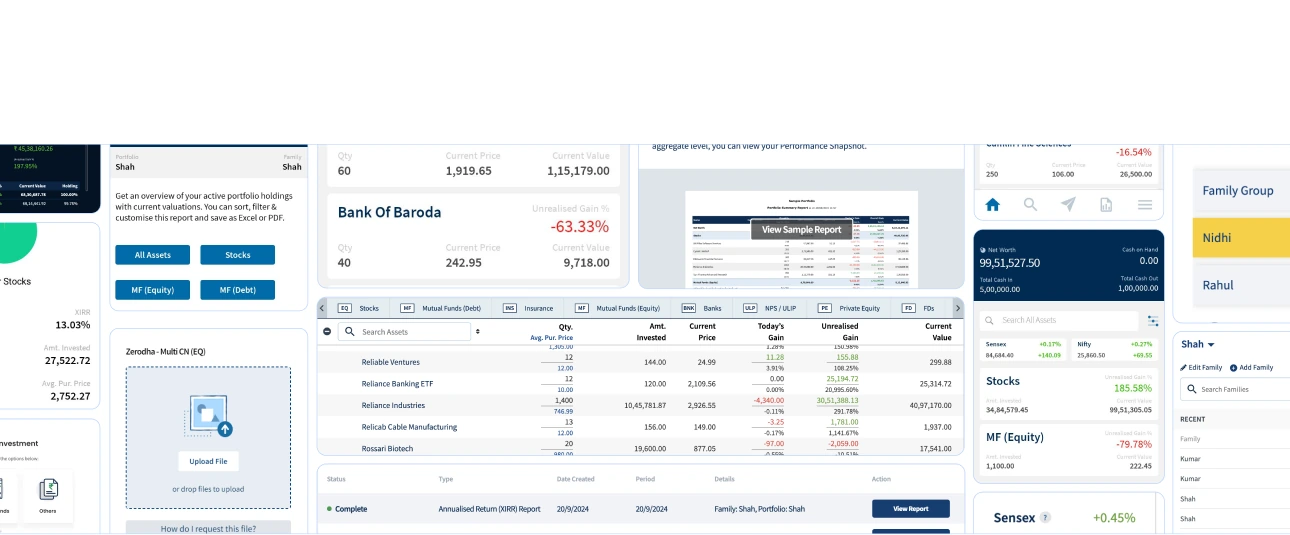Image resolution: width=1290 pixels, height=535 pixels.
Task: Click the INS badge icon for Insurance
Action: click(x=510, y=309)
